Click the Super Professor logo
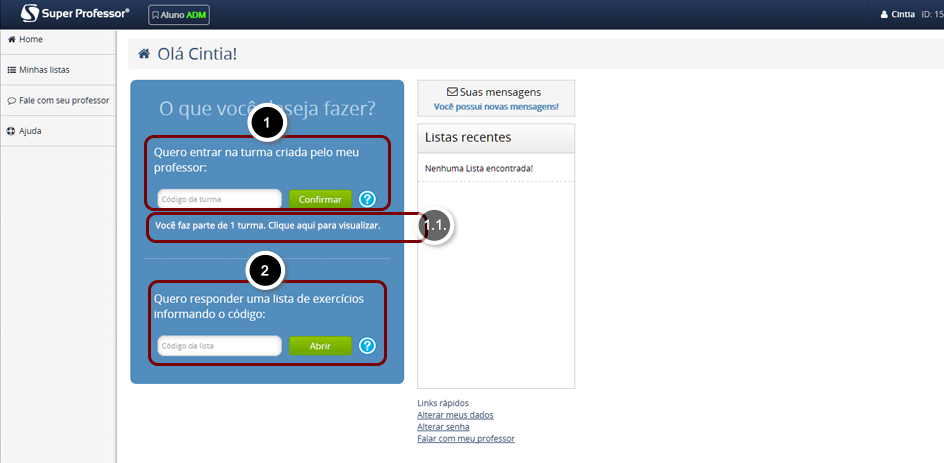This screenshot has width=944, height=463. 74,14
